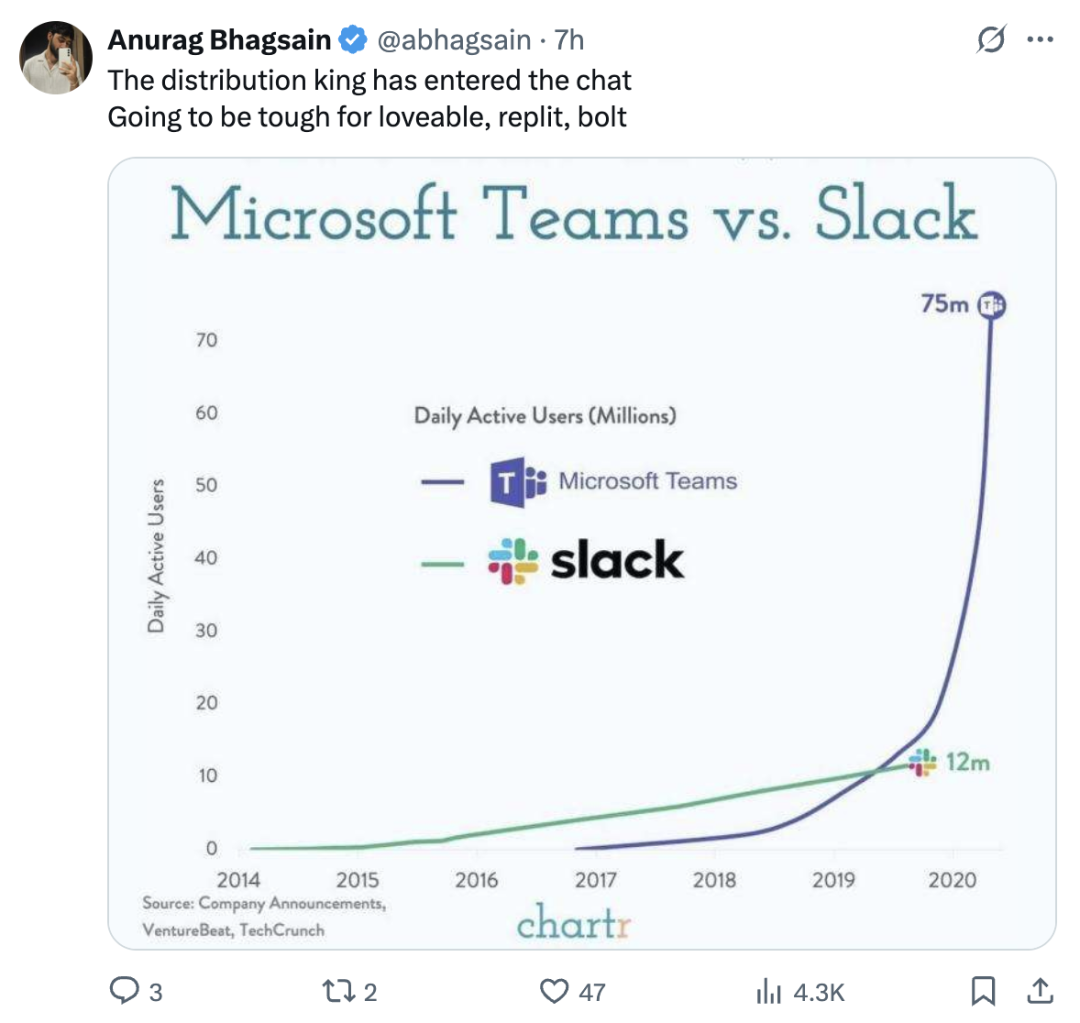This screenshot has height=1023, width=1080.
Task: Open the three-dot more options menu
Action: point(1040,41)
